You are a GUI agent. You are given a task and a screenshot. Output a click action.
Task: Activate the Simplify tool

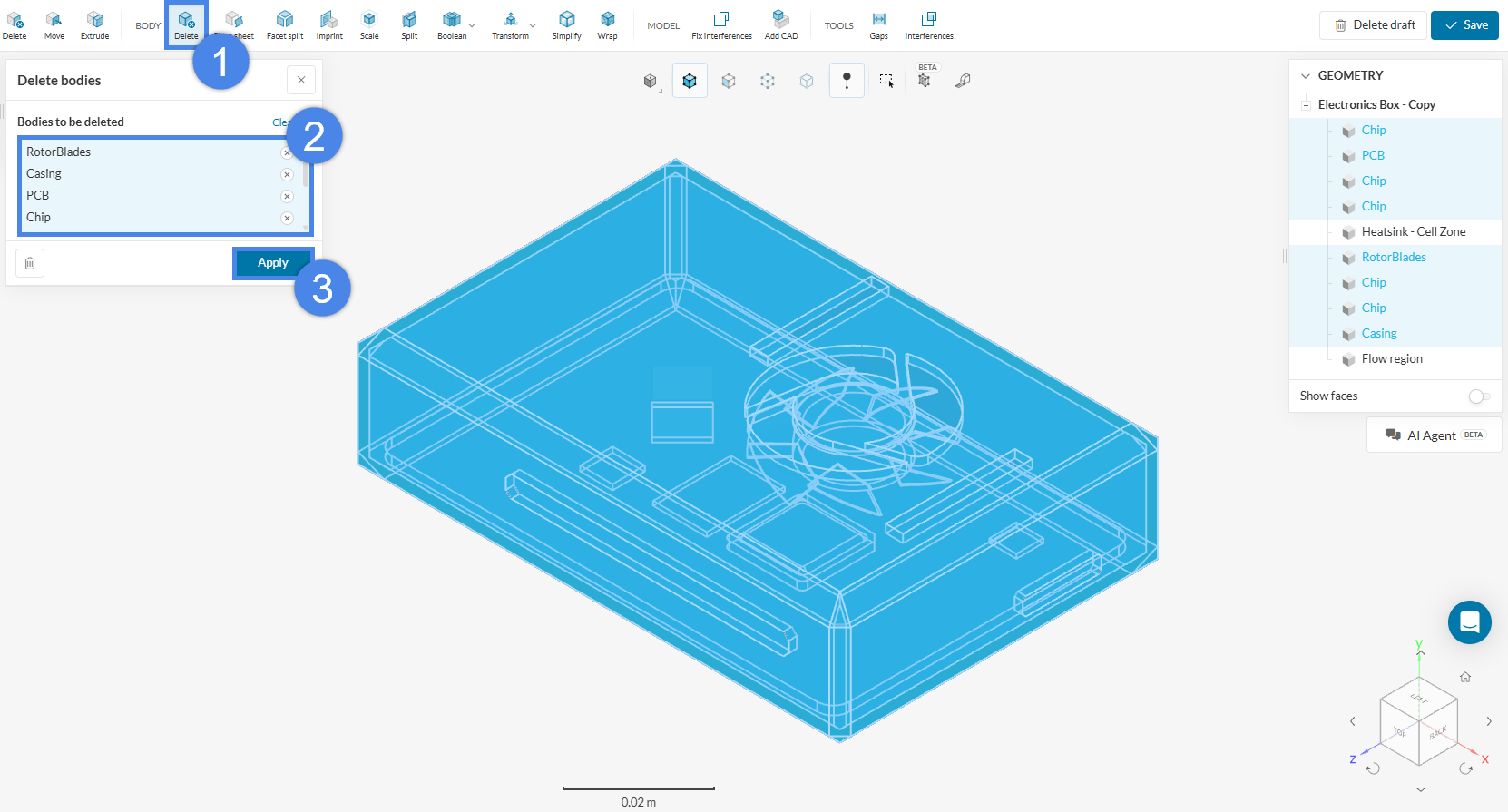click(x=566, y=24)
